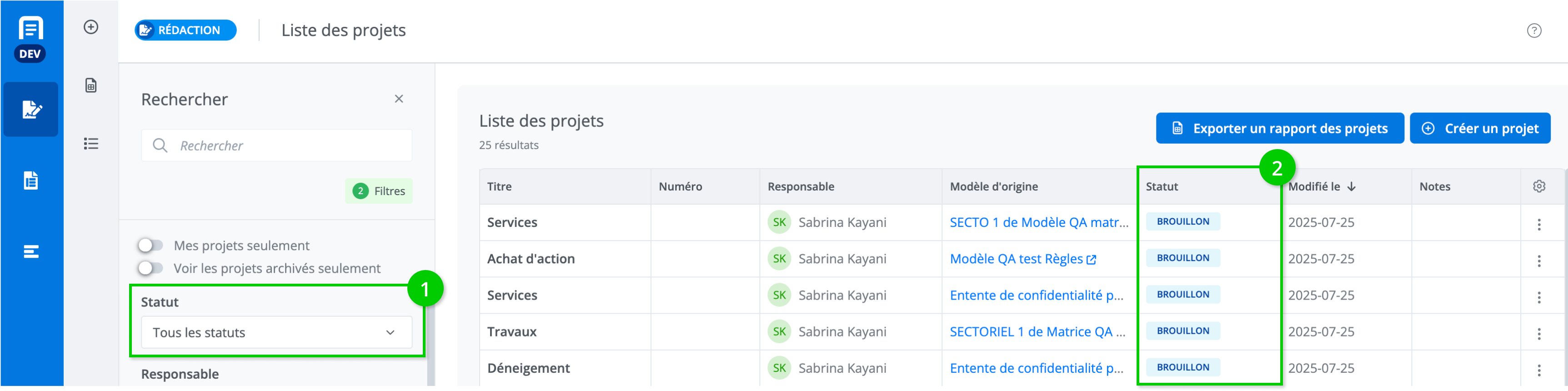Screen dimensions: 1568x391
Task: Open the three-dot menu for Travaux row
Action: [1539, 334]
